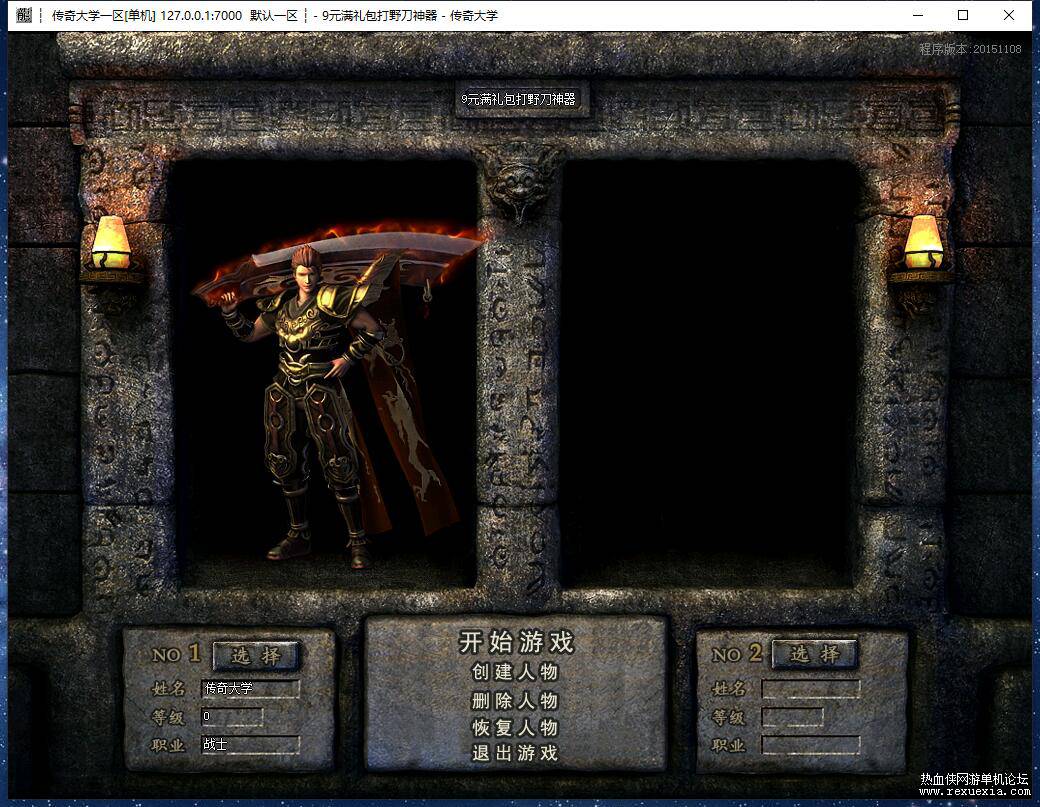Click the NO 2 职业 class field
The height and width of the screenshot is (807, 1040).
pos(811,745)
